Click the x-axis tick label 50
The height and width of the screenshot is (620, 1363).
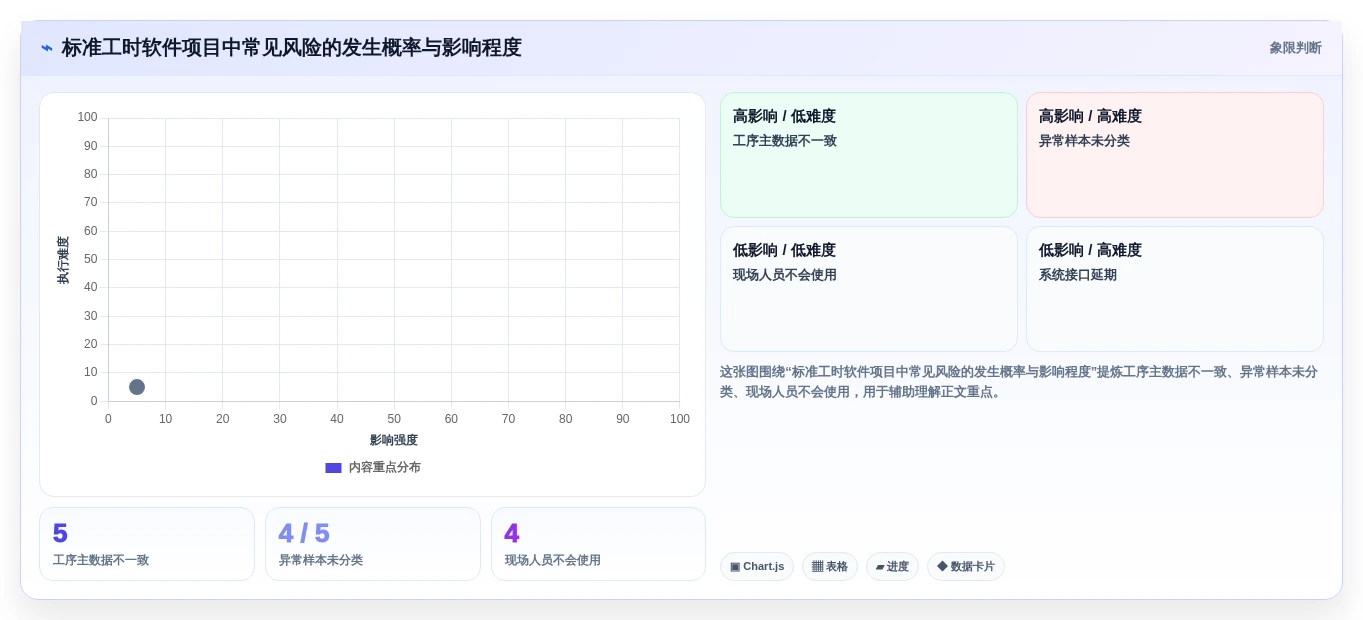(x=394, y=419)
